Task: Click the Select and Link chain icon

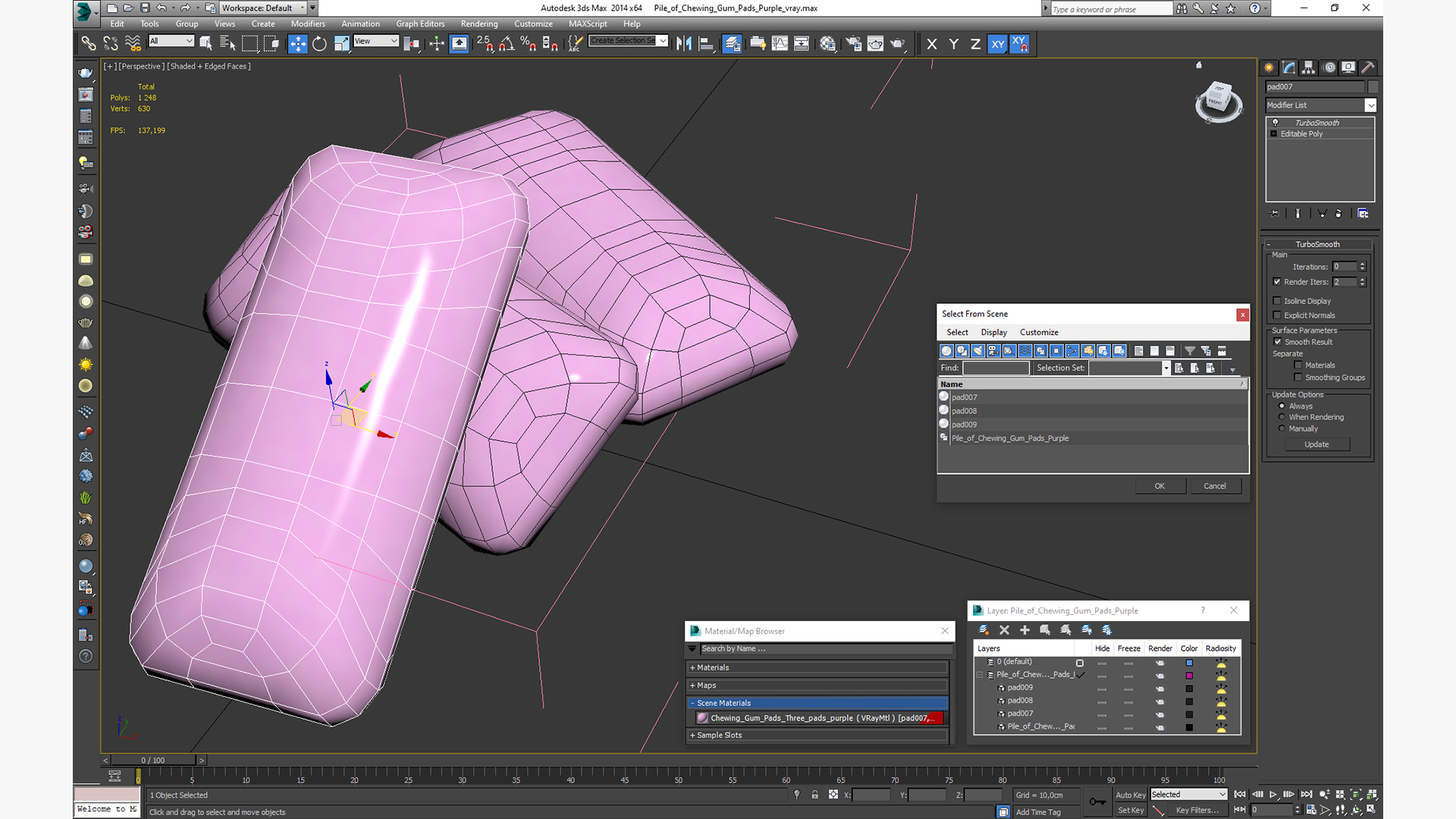Action: [x=89, y=44]
